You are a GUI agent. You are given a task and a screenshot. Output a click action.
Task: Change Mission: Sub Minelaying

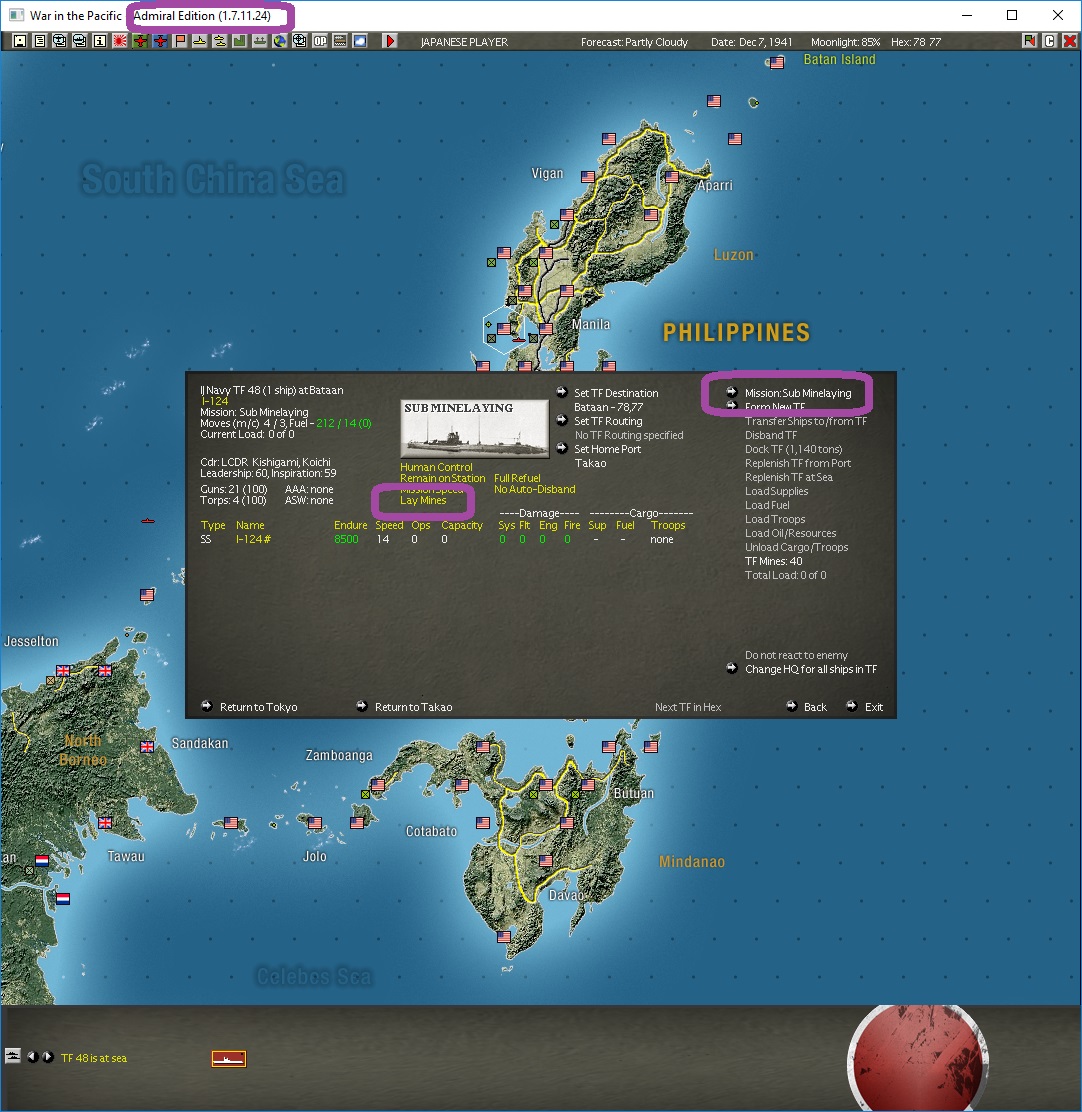click(798, 393)
